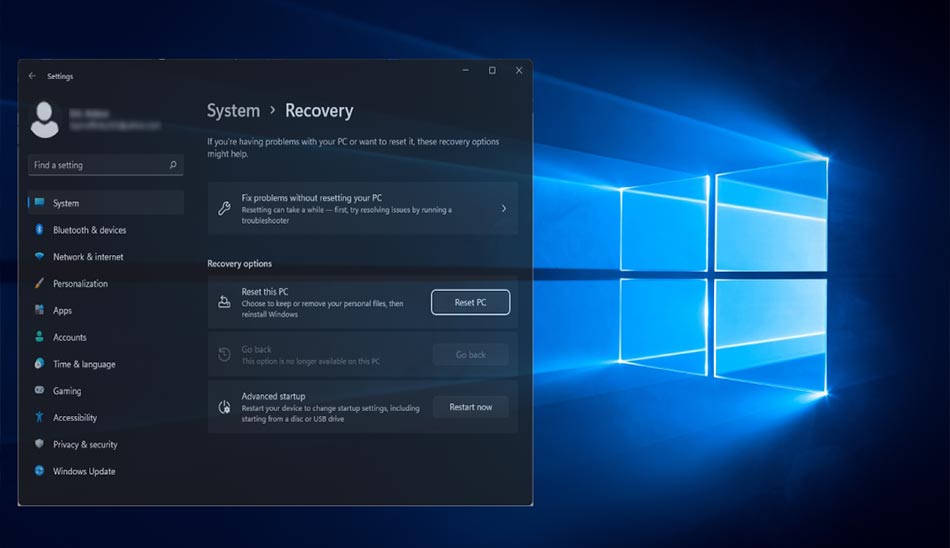The width and height of the screenshot is (950, 548).
Task: Expand Fix problems without resetting chevron
Action: [503, 209]
